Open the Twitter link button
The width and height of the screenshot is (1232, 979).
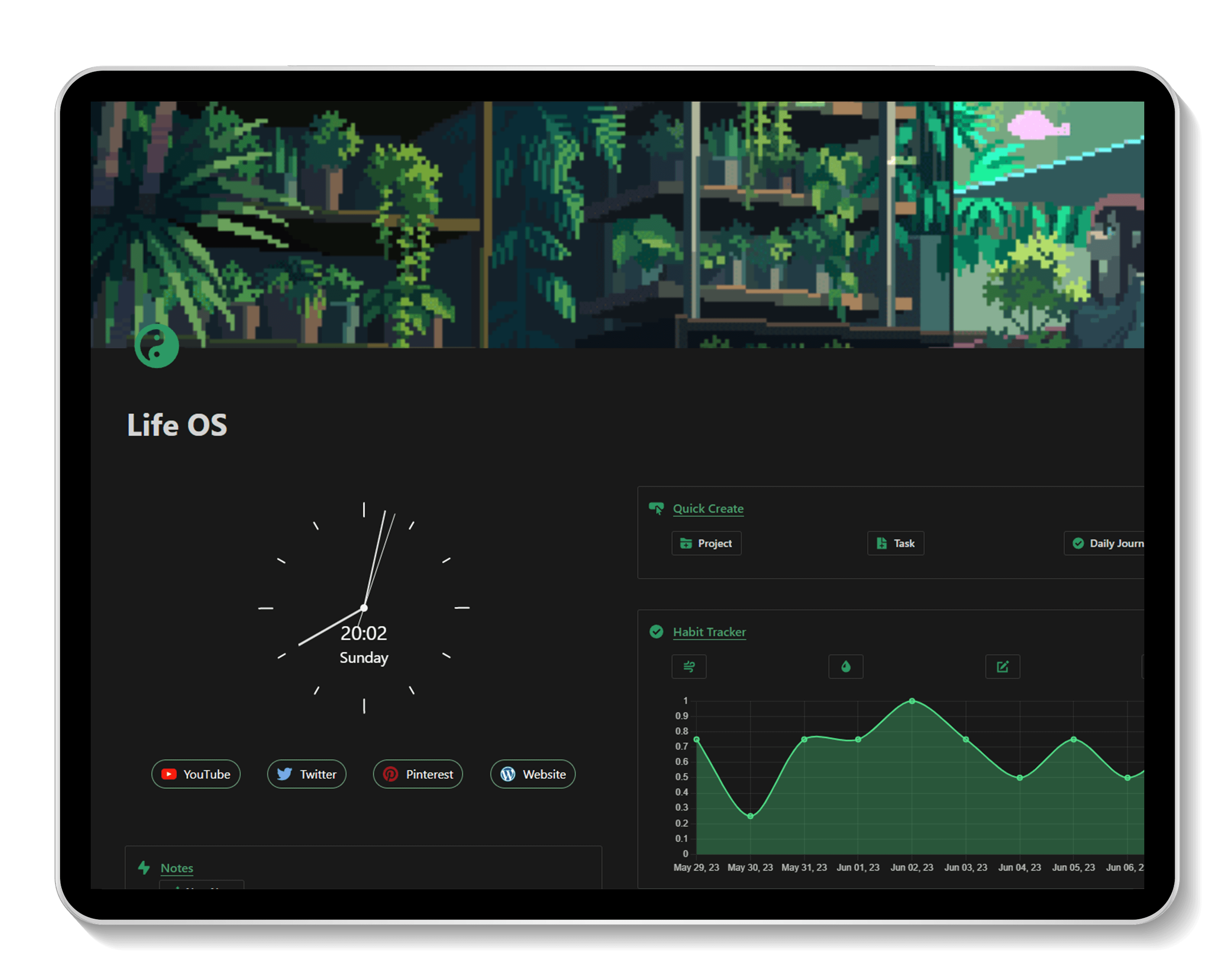(306, 774)
